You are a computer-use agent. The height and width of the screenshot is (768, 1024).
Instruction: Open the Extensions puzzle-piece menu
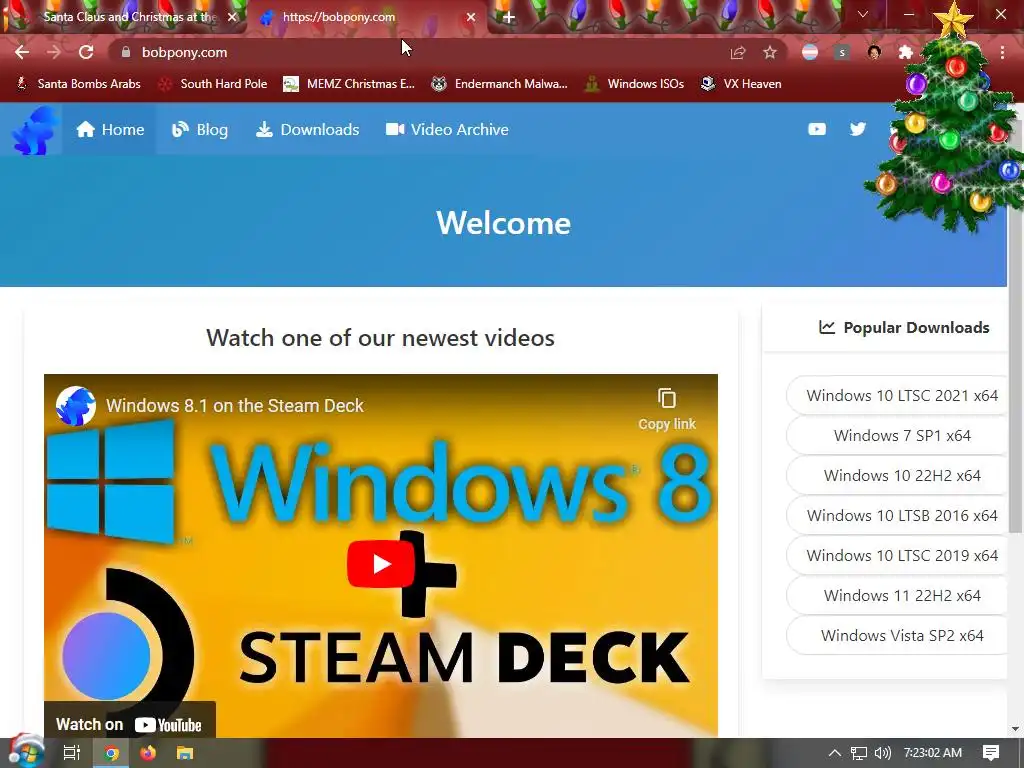click(x=905, y=52)
